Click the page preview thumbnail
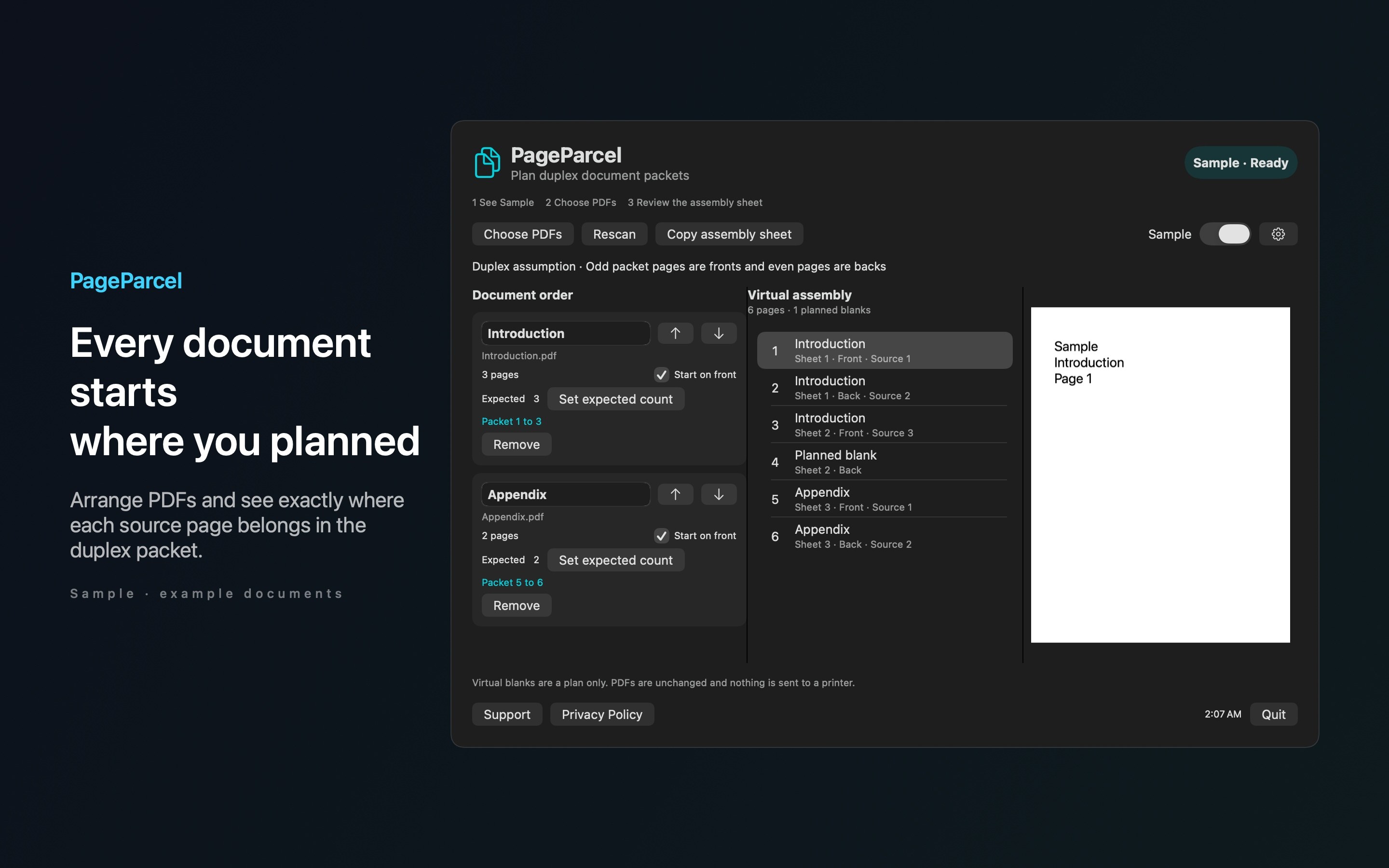This screenshot has height=868, width=1389. (x=1160, y=475)
